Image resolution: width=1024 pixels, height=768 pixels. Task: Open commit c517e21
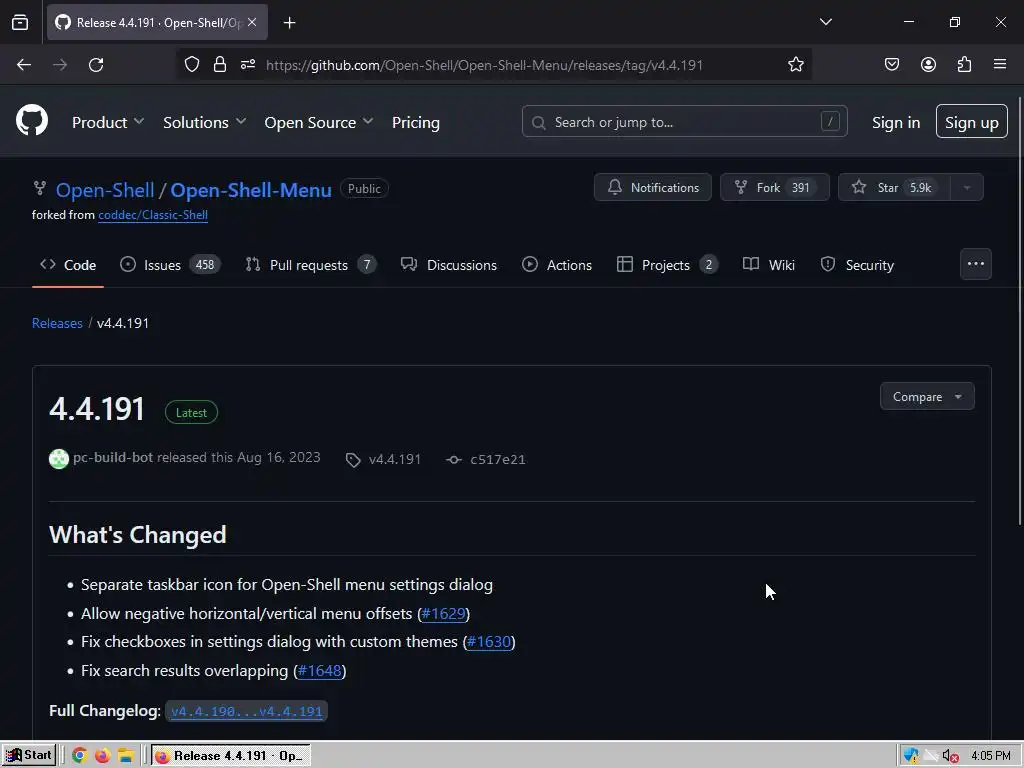pos(485,459)
